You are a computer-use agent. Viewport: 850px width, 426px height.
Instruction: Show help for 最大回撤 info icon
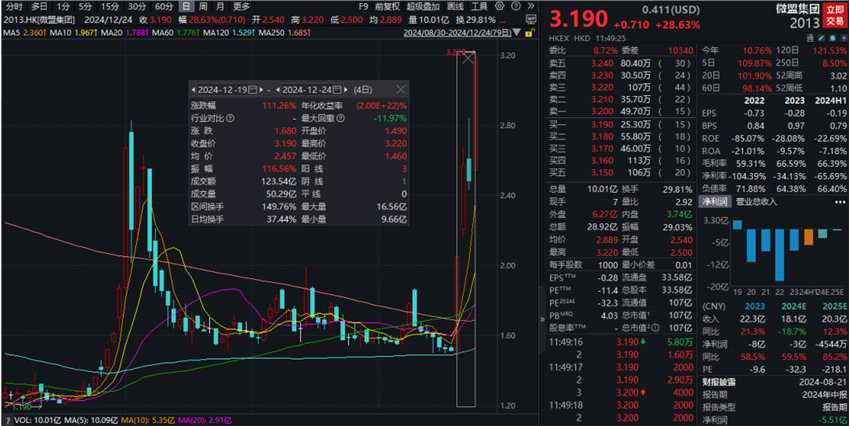[340, 118]
